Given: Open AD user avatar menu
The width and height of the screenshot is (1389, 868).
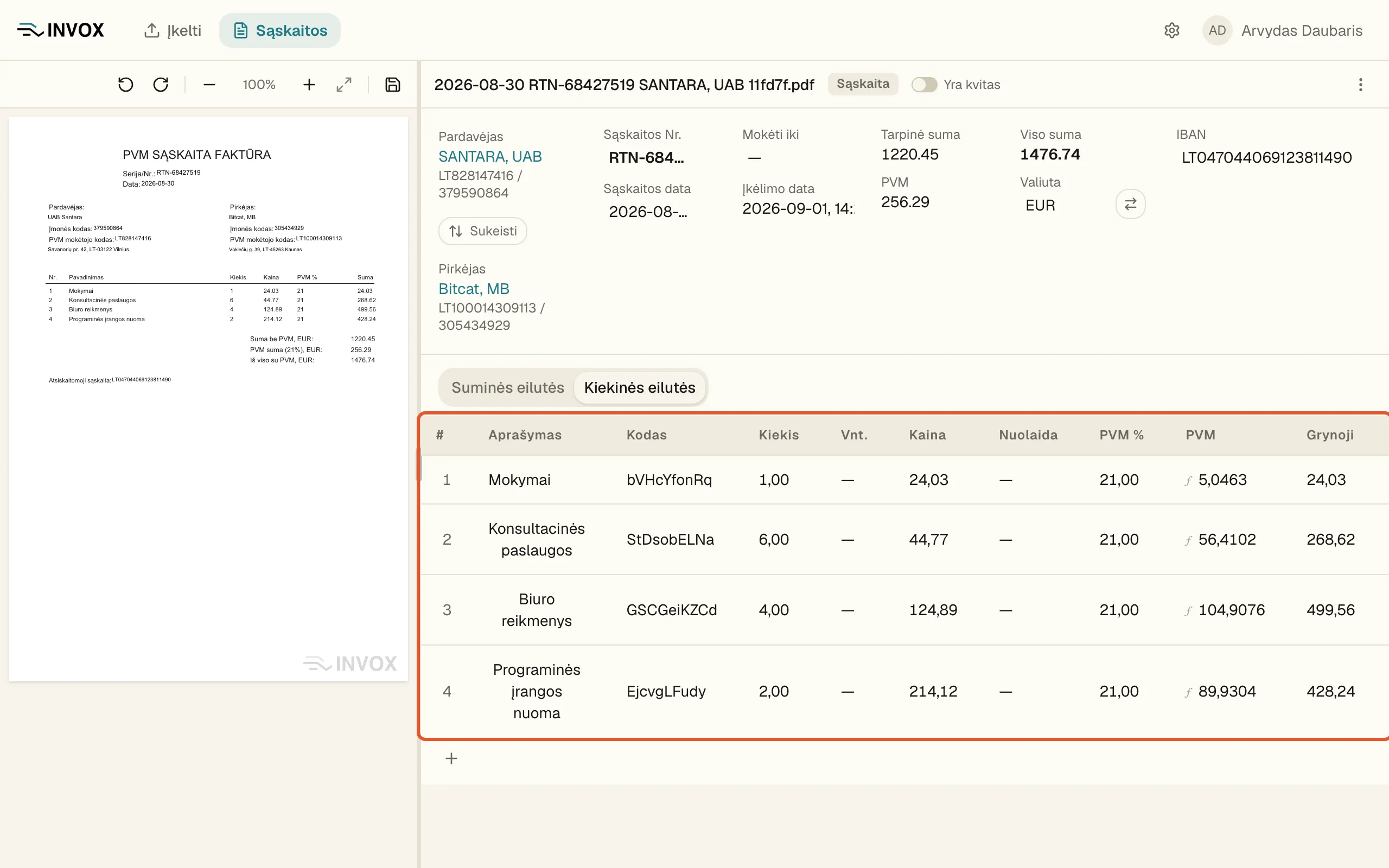Looking at the screenshot, I should (1217, 30).
